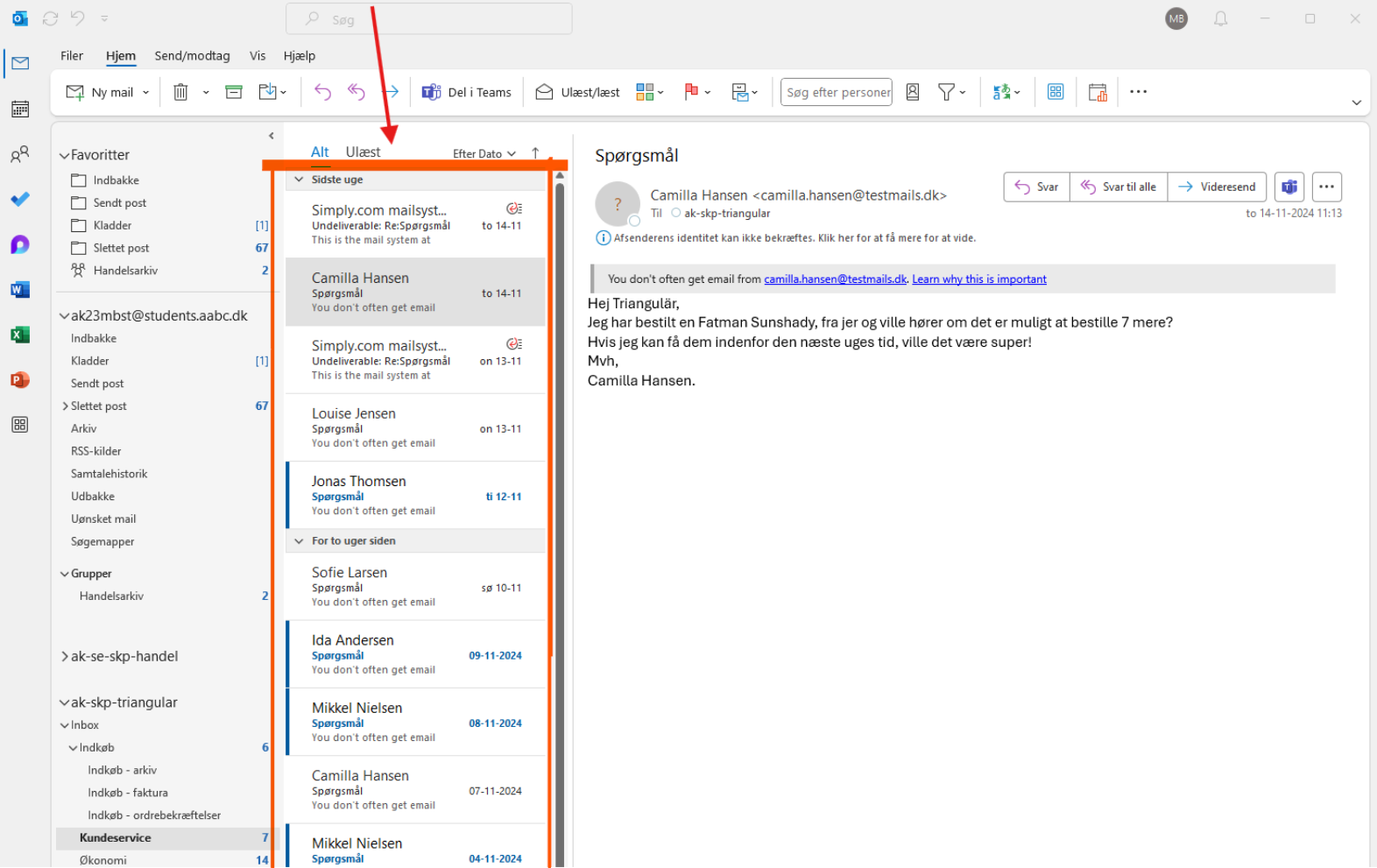Viewport: 1377px width, 868px height.
Task: Click the Archive icon in the toolbar
Action: (234, 92)
